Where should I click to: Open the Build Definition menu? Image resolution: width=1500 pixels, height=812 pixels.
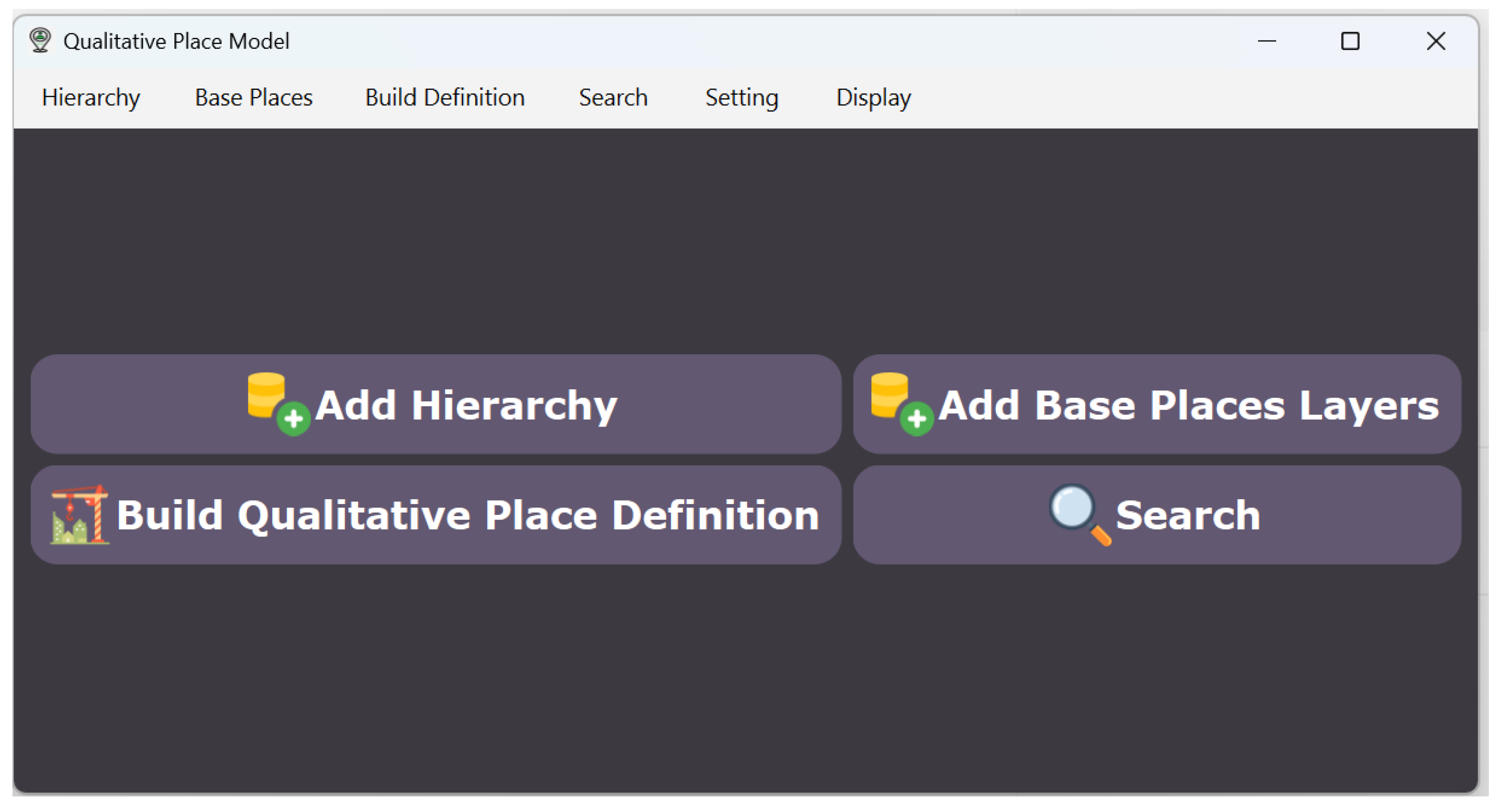pos(444,97)
